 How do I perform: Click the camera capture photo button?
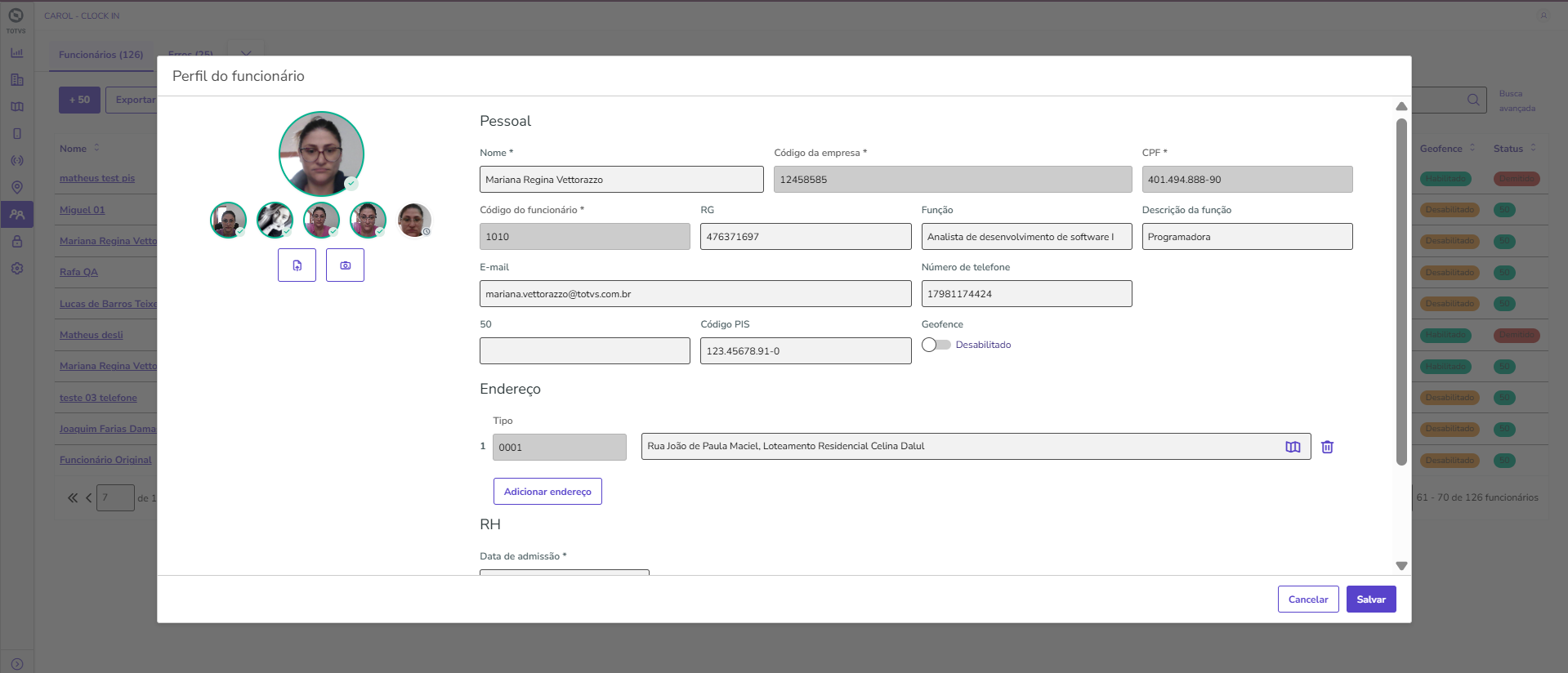tap(345, 265)
